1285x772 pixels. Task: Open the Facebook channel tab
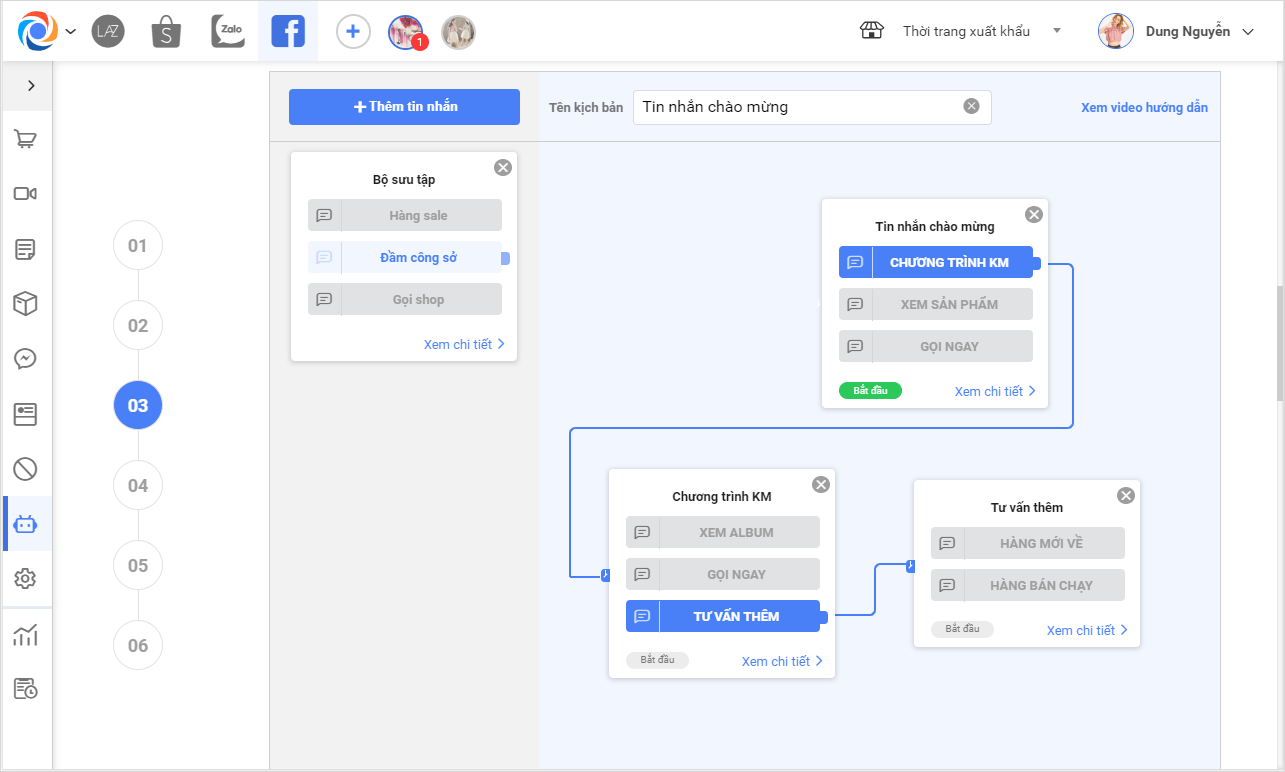pos(288,32)
